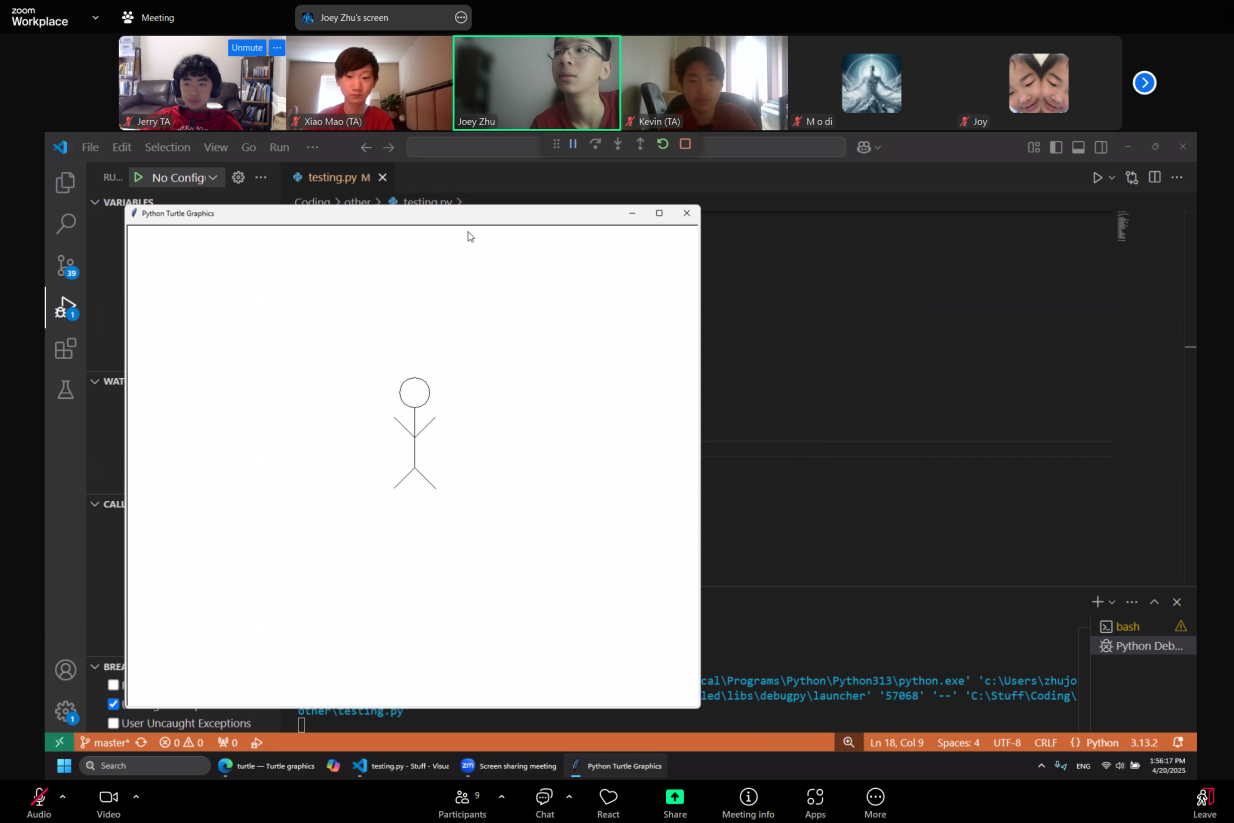This screenshot has width=1234, height=823.
Task: Toggle the User Uncaught Exceptions checkbox
Action: (113, 723)
